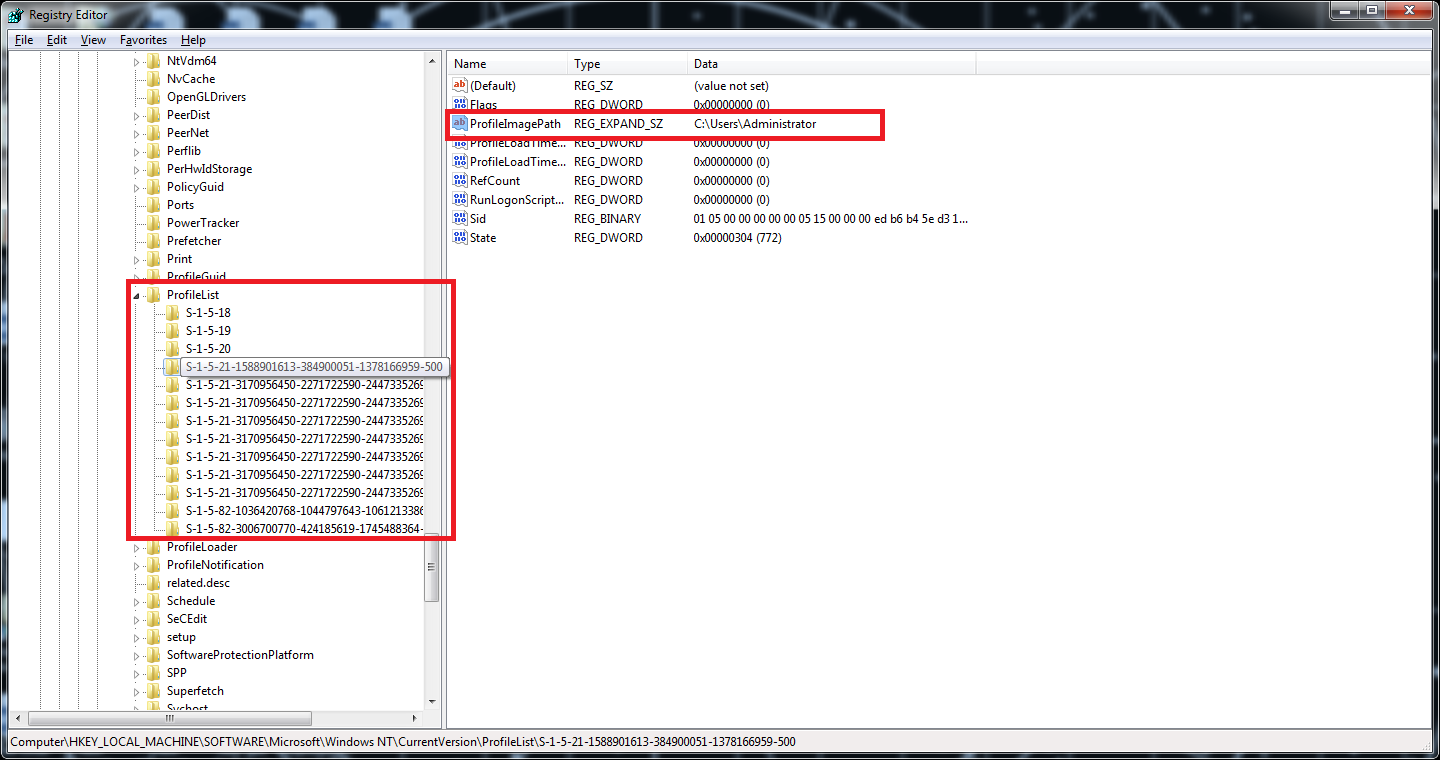The width and height of the screenshot is (1440, 760).
Task: Click the (Default) string value icon
Action: click(x=460, y=86)
